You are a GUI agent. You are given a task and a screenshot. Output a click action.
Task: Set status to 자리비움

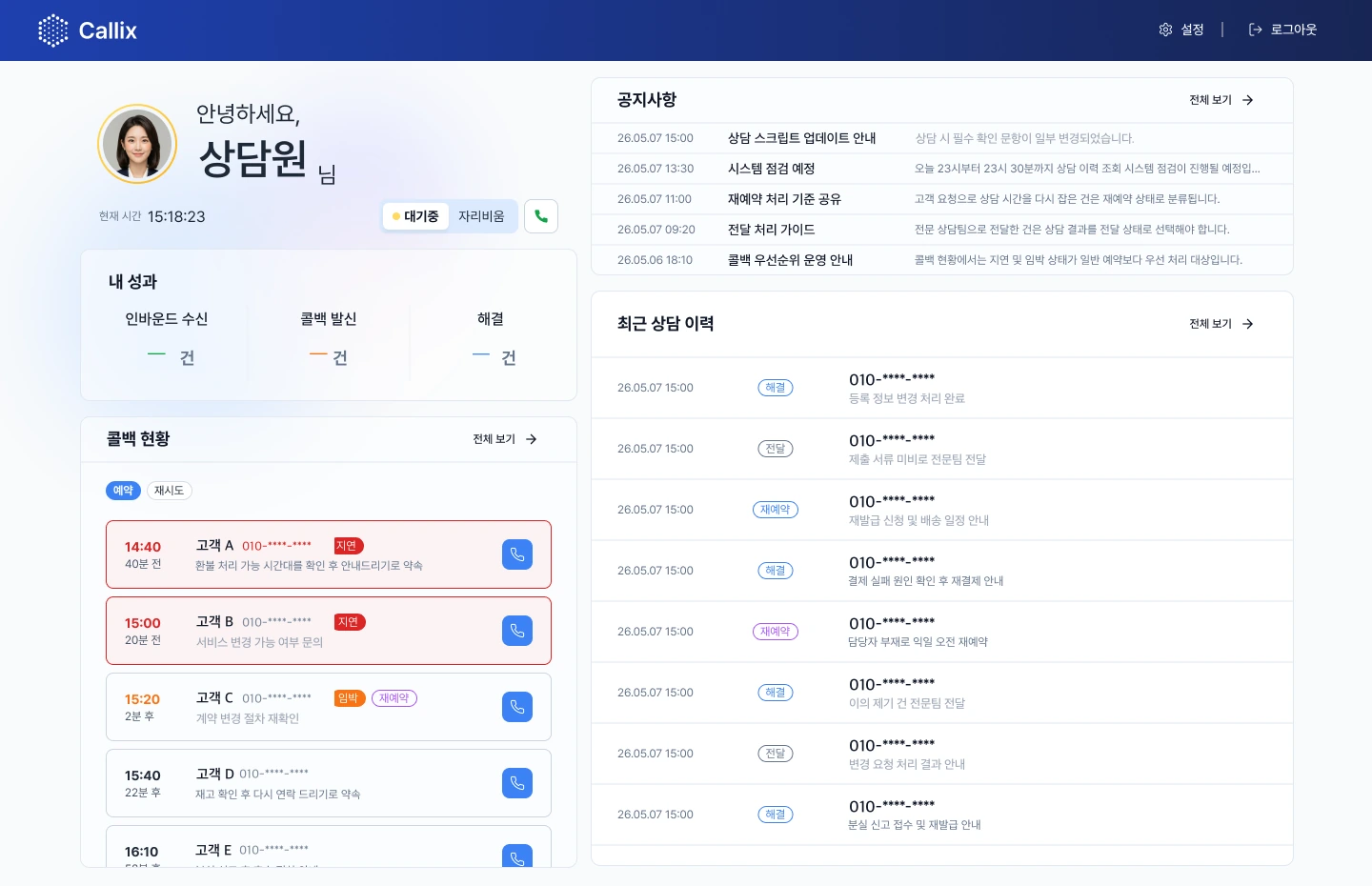tap(481, 216)
